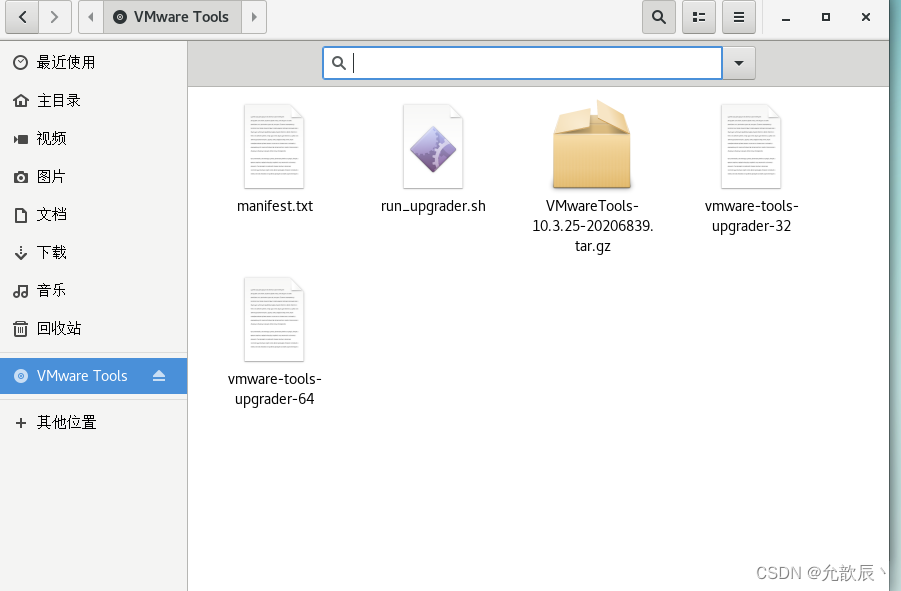Select the VMwareTools tar.gz archive icon
This screenshot has width=901, height=591.
click(x=592, y=145)
